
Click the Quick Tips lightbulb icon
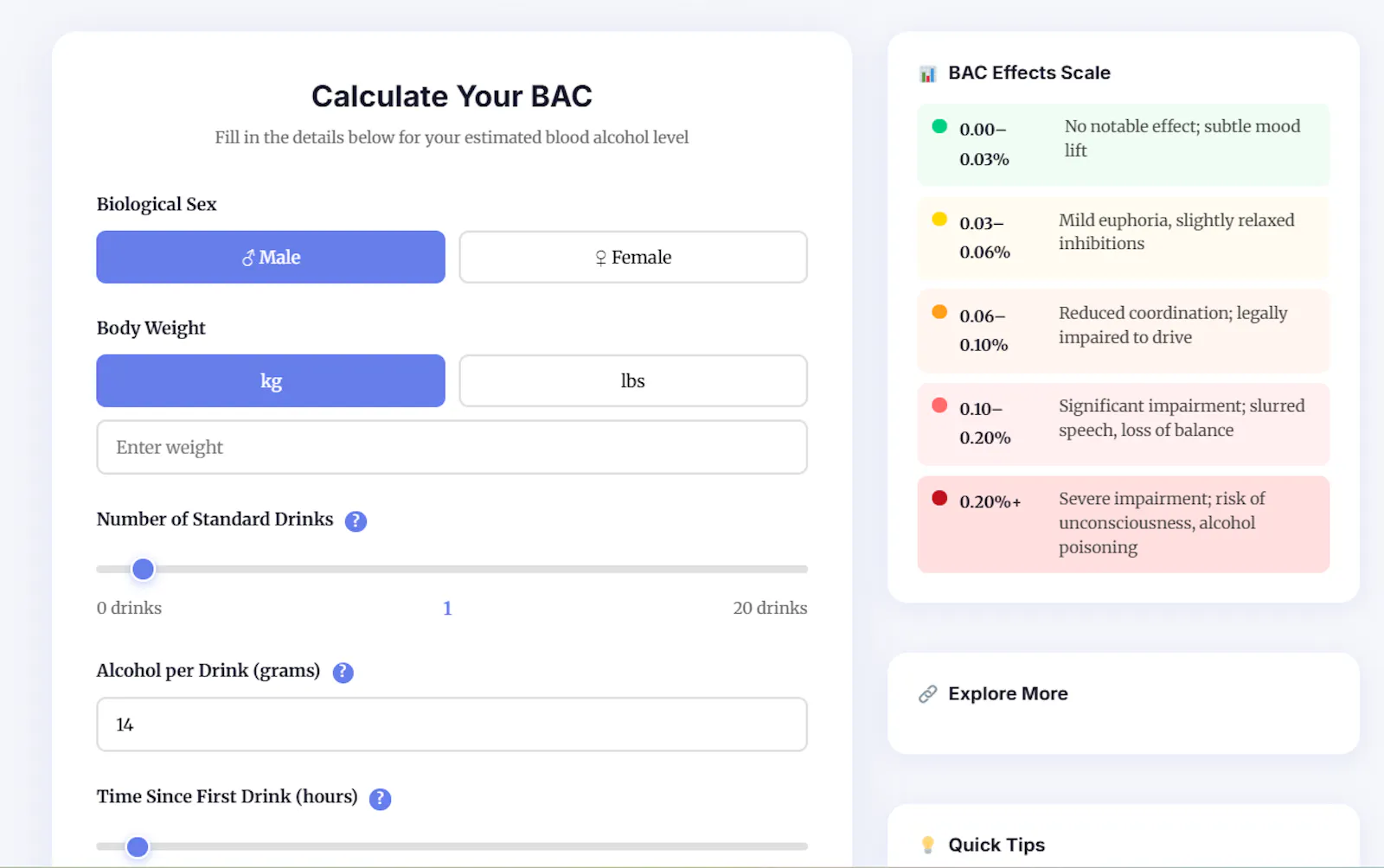tap(927, 845)
